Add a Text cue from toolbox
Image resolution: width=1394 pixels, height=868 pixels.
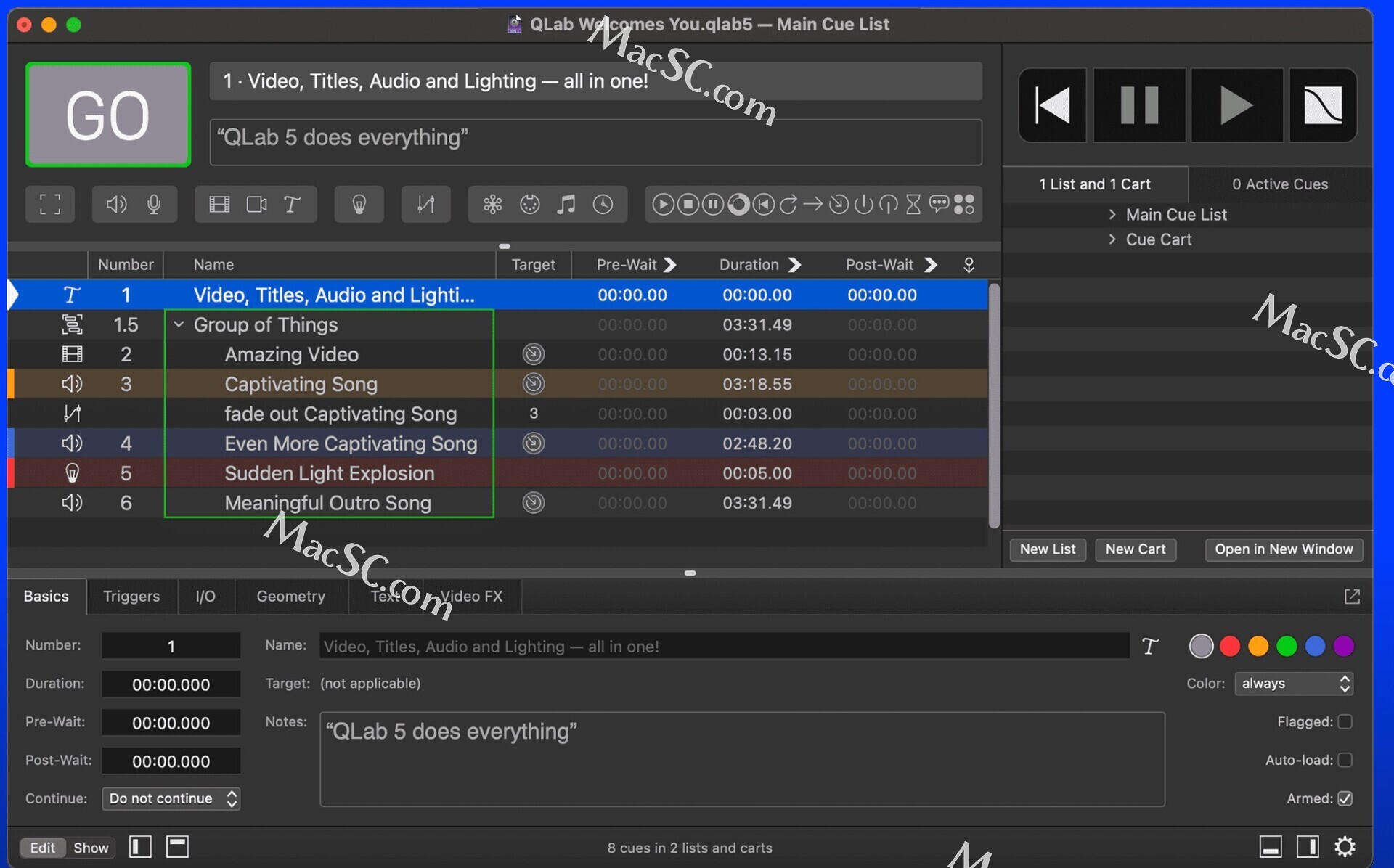pos(292,205)
